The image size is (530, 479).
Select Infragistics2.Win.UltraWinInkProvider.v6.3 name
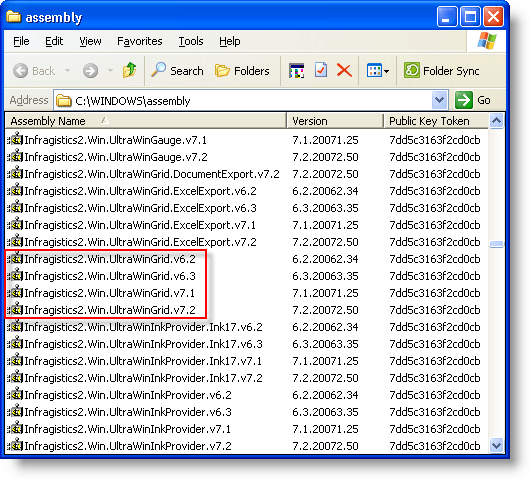click(x=128, y=412)
